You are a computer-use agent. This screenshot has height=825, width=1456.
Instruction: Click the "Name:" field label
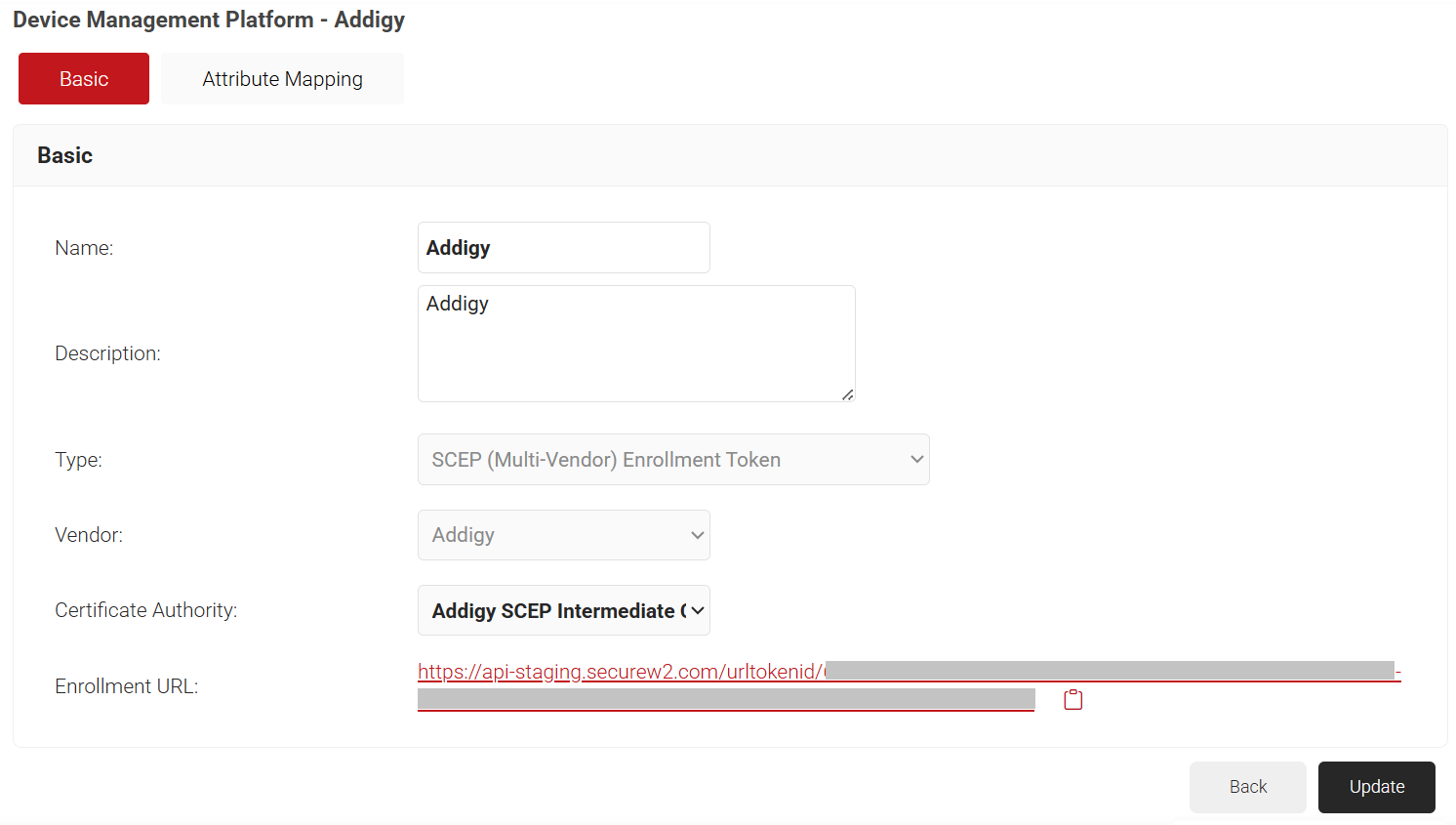pyautogui.click(x=84, y=248)
